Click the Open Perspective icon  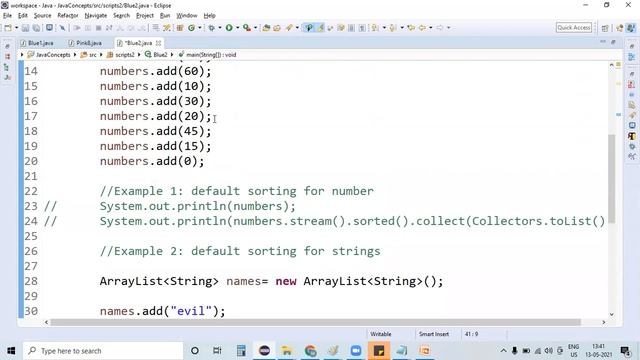pyautogui.click(x=605, y=28)
